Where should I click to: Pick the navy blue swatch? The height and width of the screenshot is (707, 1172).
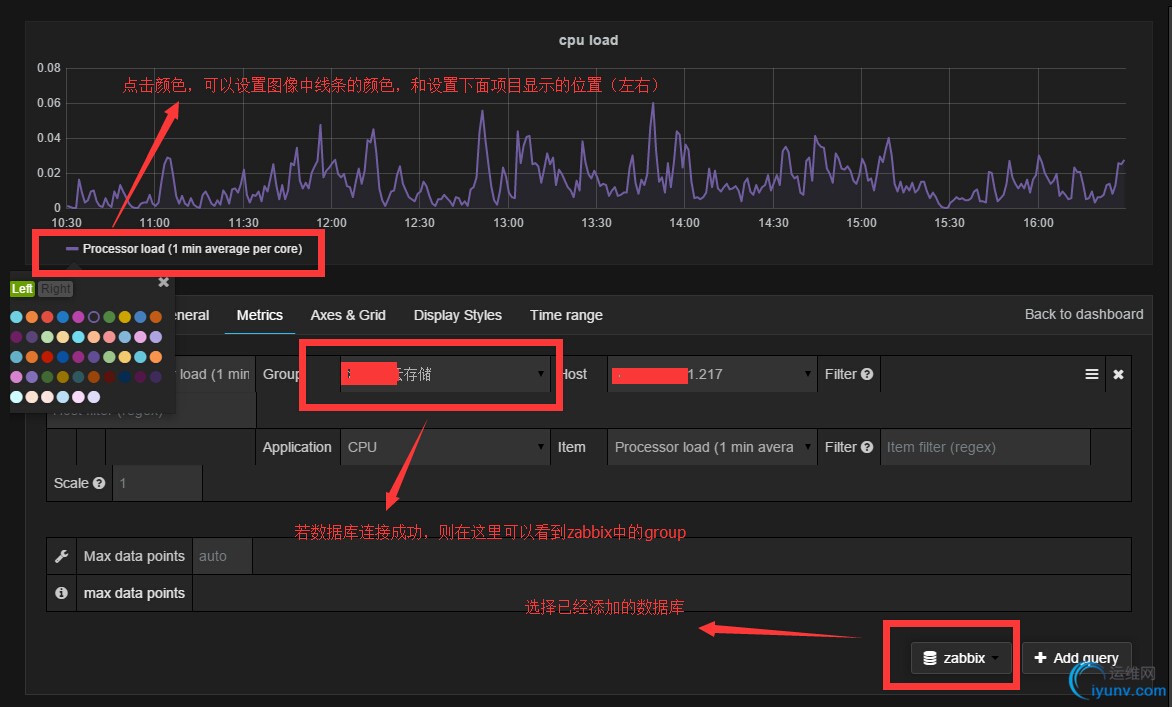[x=125, y=377]
